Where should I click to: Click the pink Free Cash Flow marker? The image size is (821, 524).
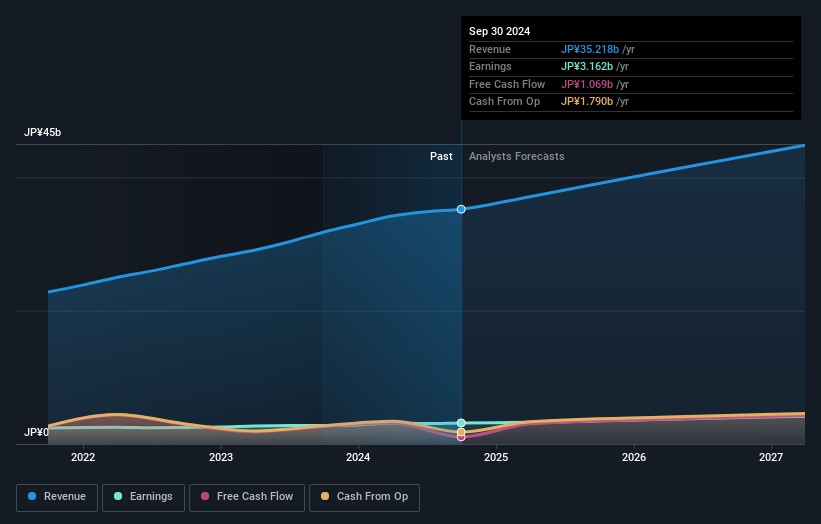tap(461, 437)
